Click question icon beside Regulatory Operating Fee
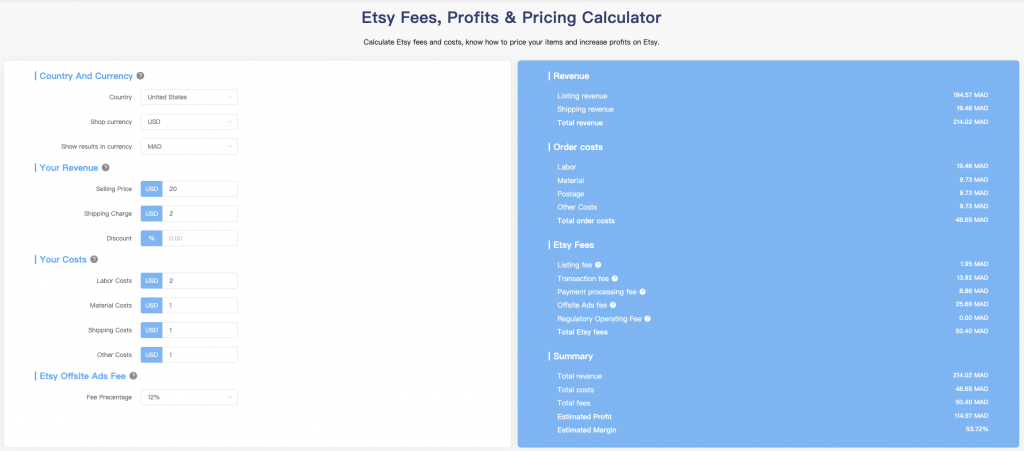 [648, 319]
